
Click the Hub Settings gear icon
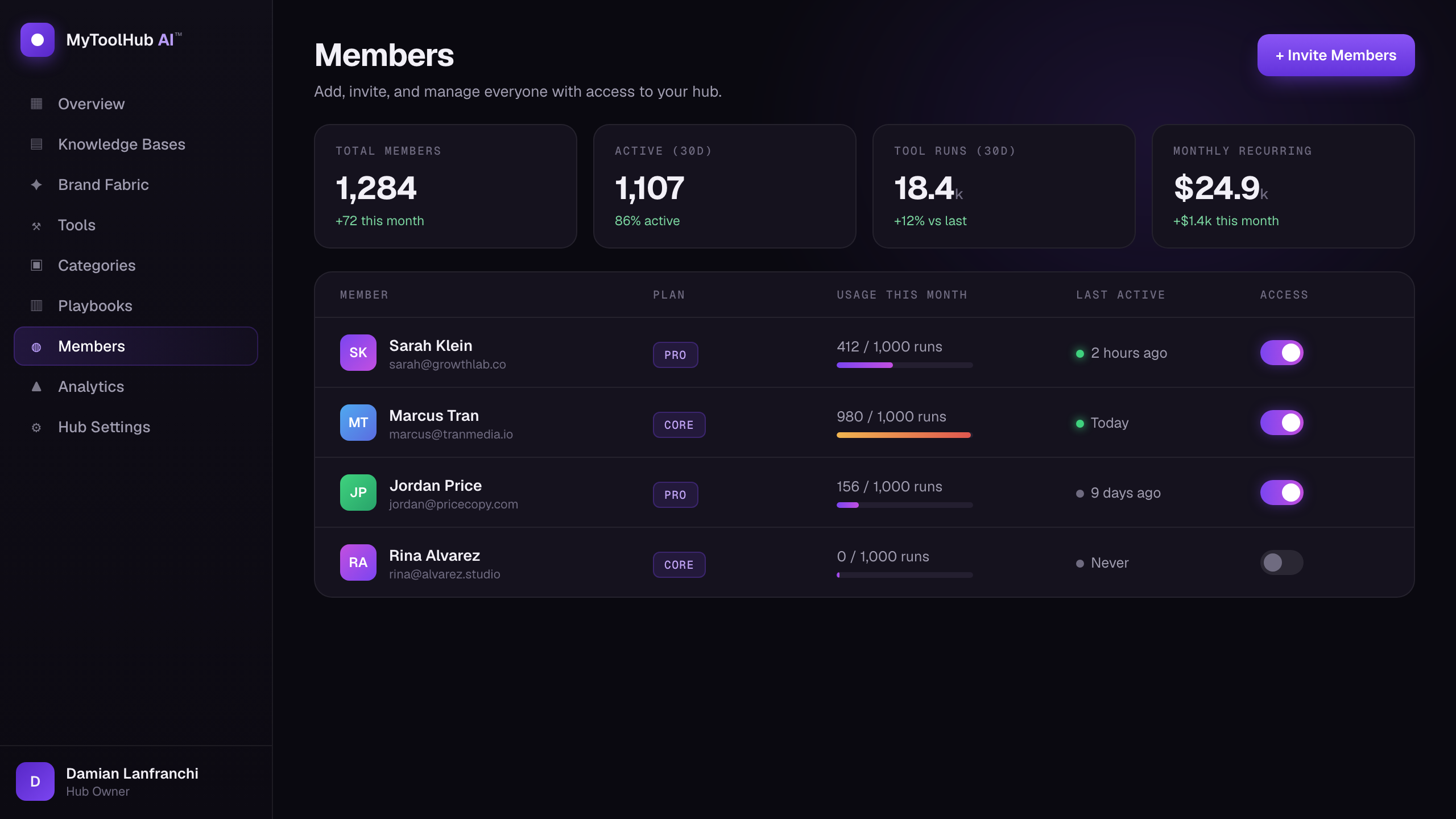[36, 427]
